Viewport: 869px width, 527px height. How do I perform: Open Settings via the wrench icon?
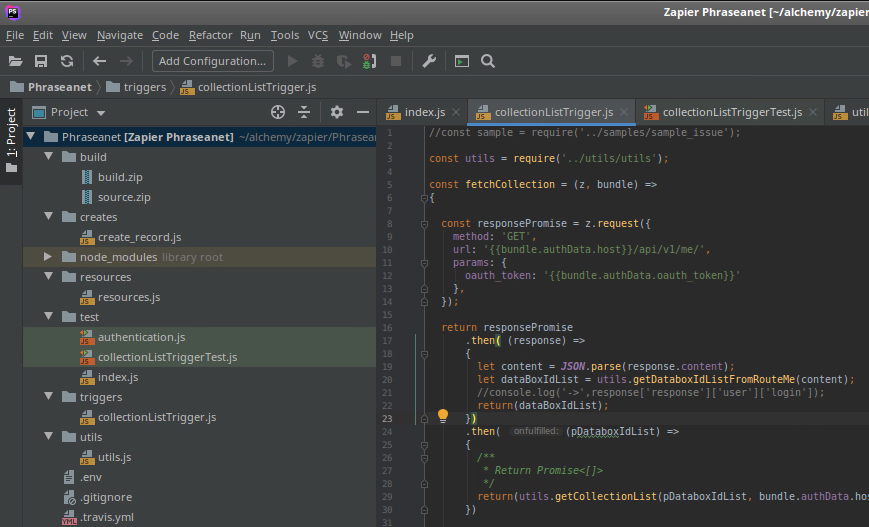click(429, 61)
